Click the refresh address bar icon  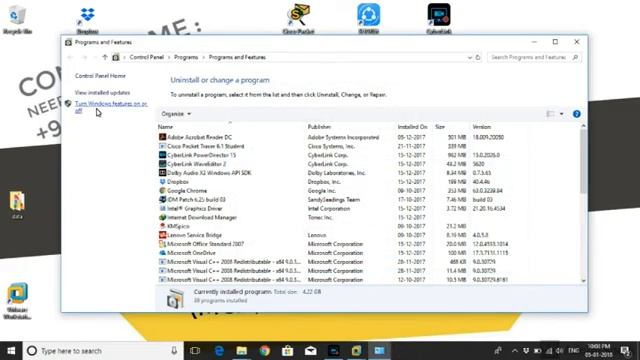[478, 58]
